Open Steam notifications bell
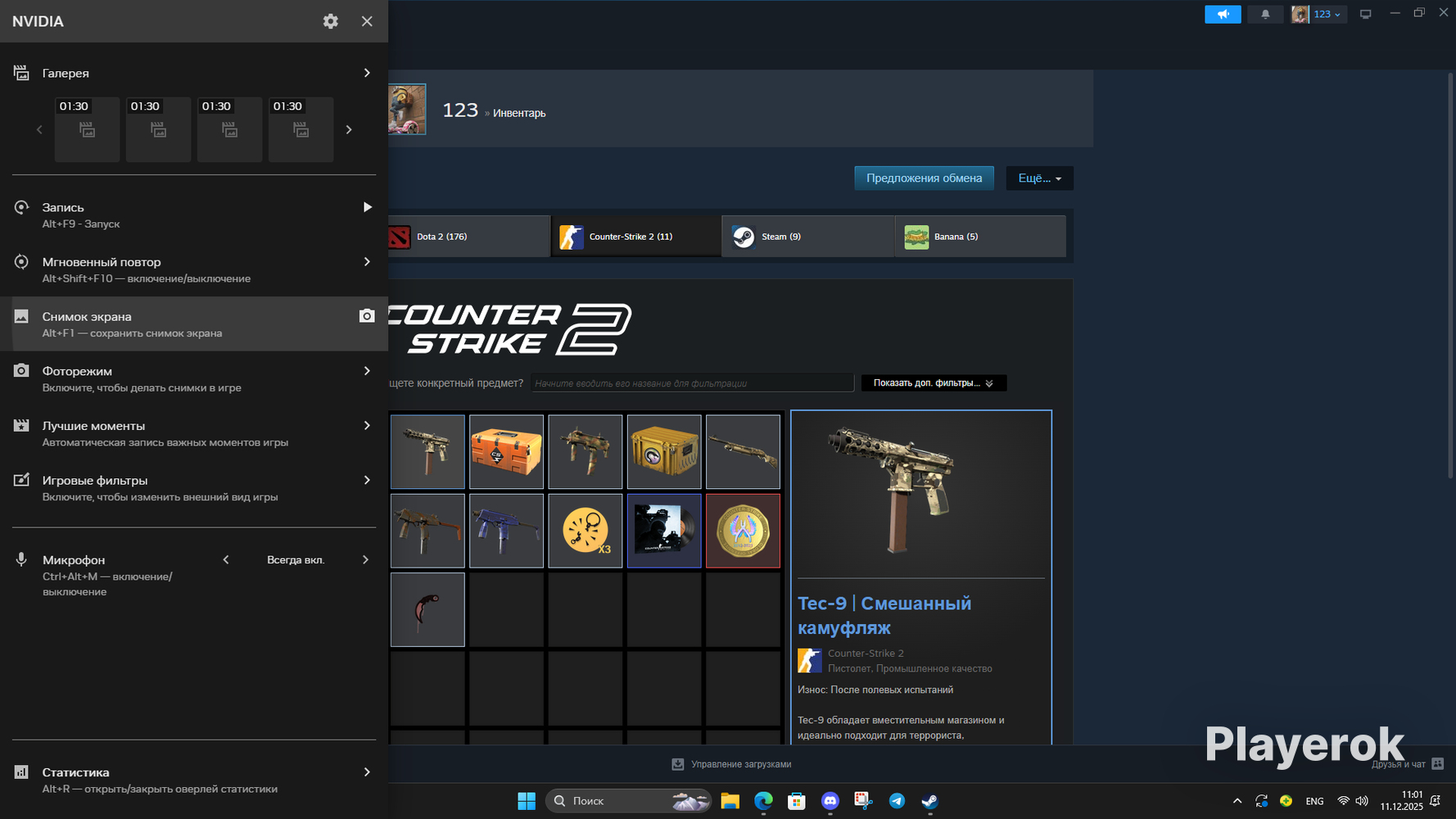This screenshot has height=819, width=1456. tap(1265, 14)
